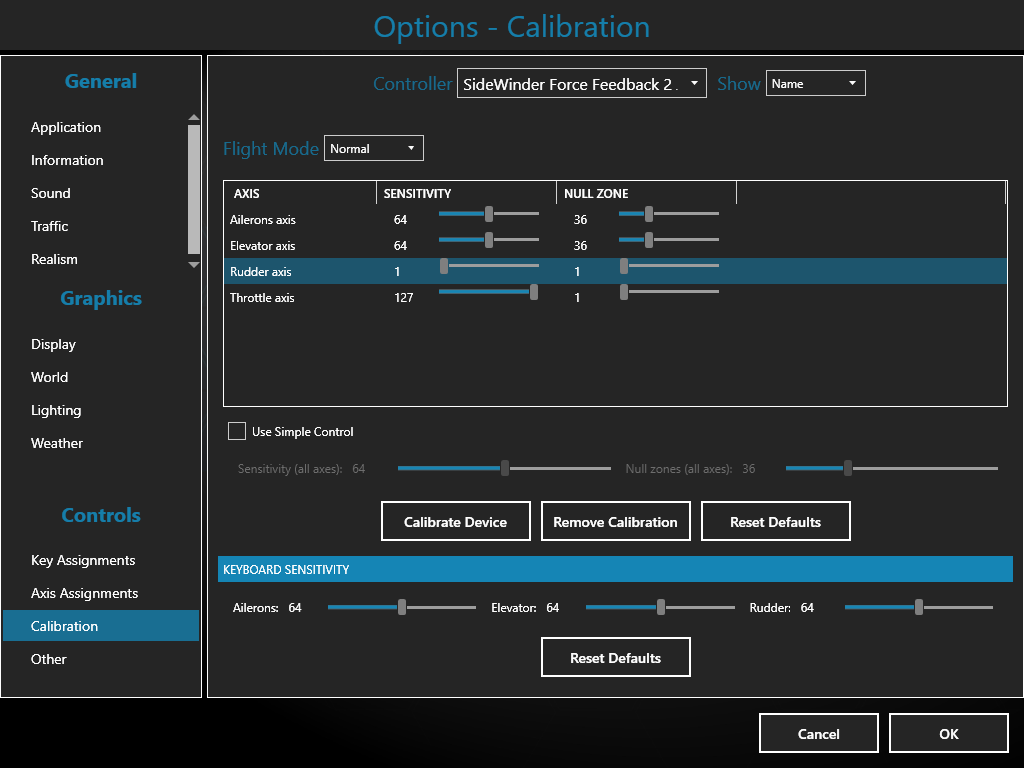Cancel the options dialog
The height and width of the screenshot is (768, 1024).
pyautogui.click(x=819, y=733)
